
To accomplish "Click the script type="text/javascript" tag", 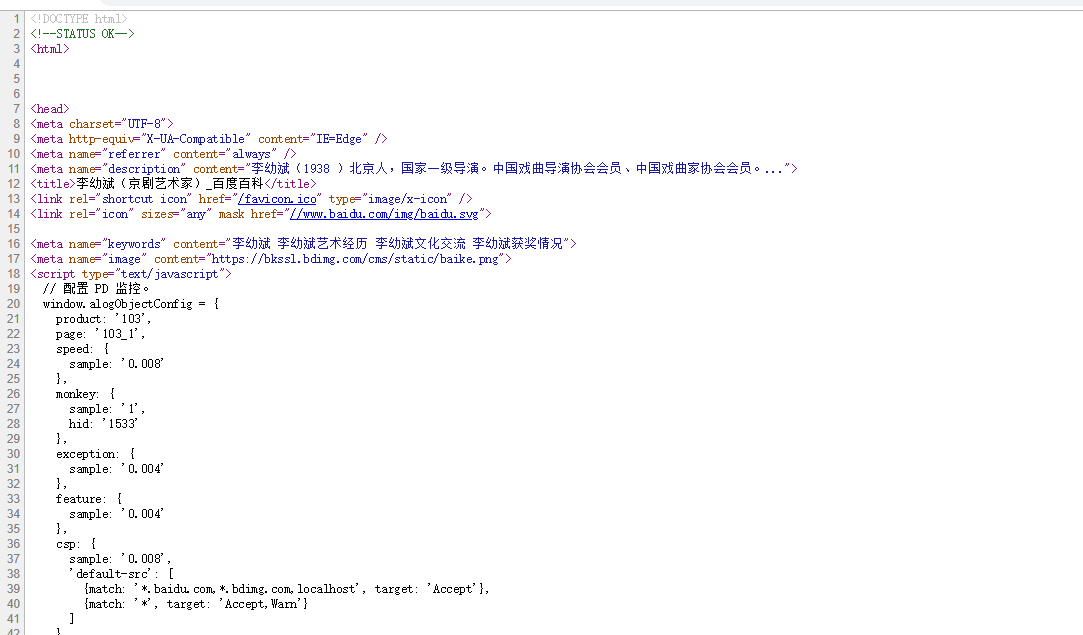I will (131, 274).
